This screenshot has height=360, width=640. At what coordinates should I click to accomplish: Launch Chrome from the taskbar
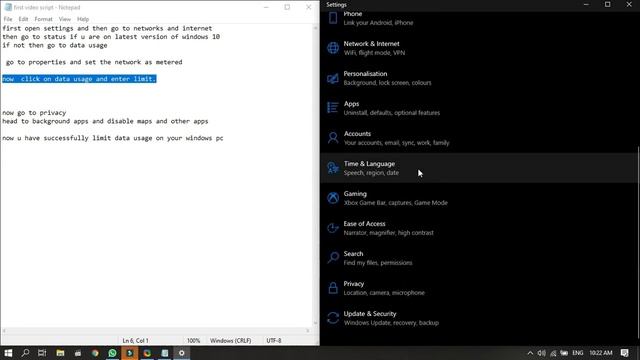(x=95, y=353)
